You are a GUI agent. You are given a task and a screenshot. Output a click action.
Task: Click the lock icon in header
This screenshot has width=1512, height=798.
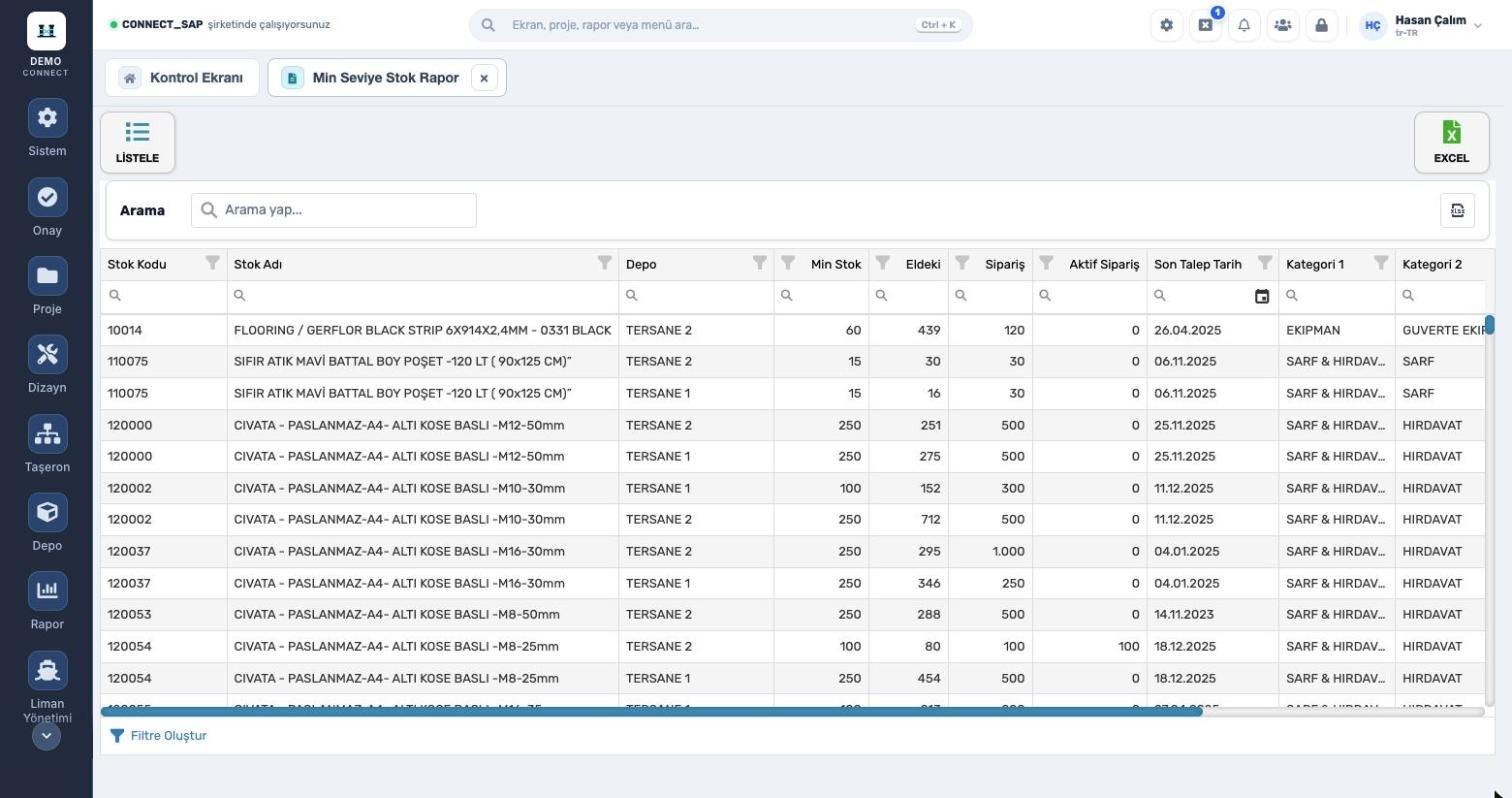(1321, 25)
